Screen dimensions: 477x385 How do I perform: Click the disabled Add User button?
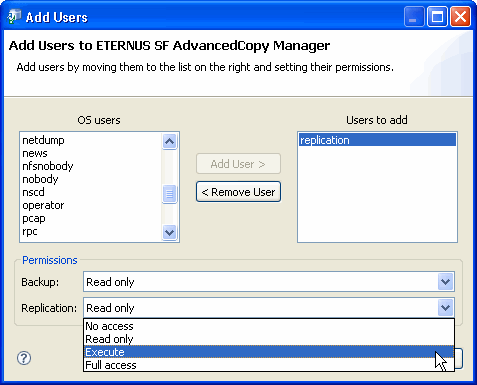pyautogui.click(x=238, y=164)
